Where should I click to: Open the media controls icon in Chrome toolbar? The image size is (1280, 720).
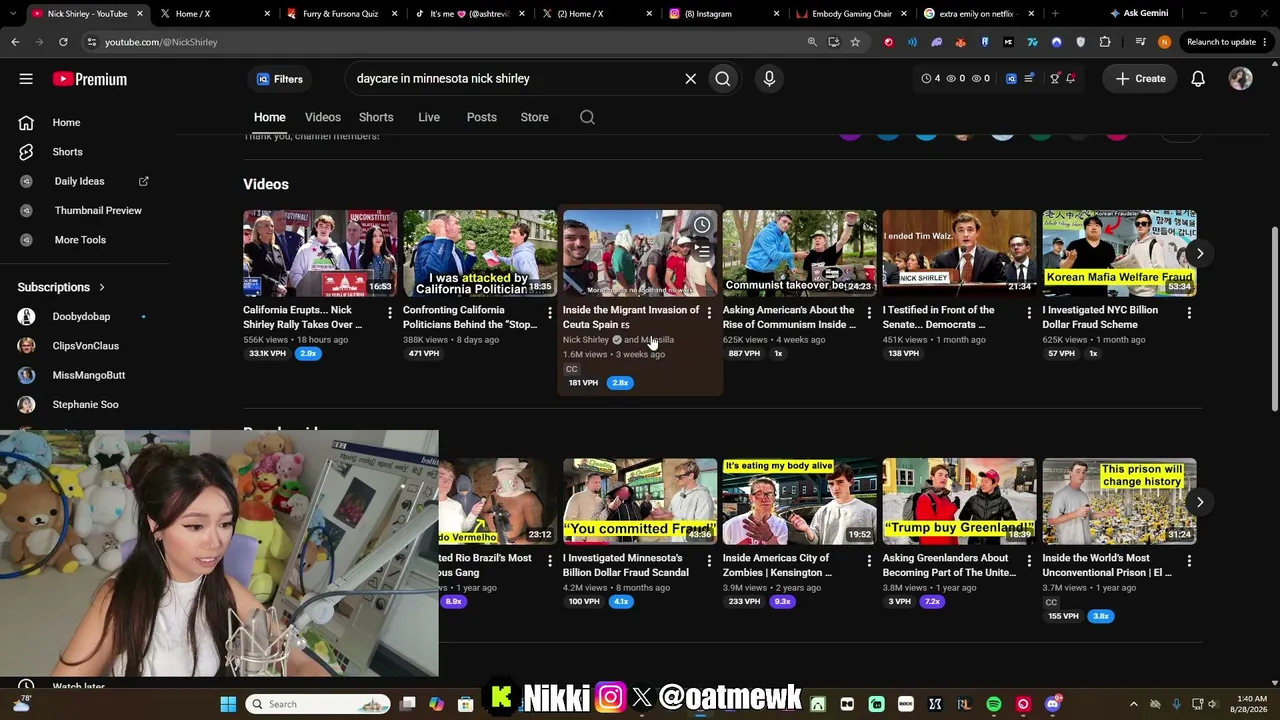(1140, 42)
